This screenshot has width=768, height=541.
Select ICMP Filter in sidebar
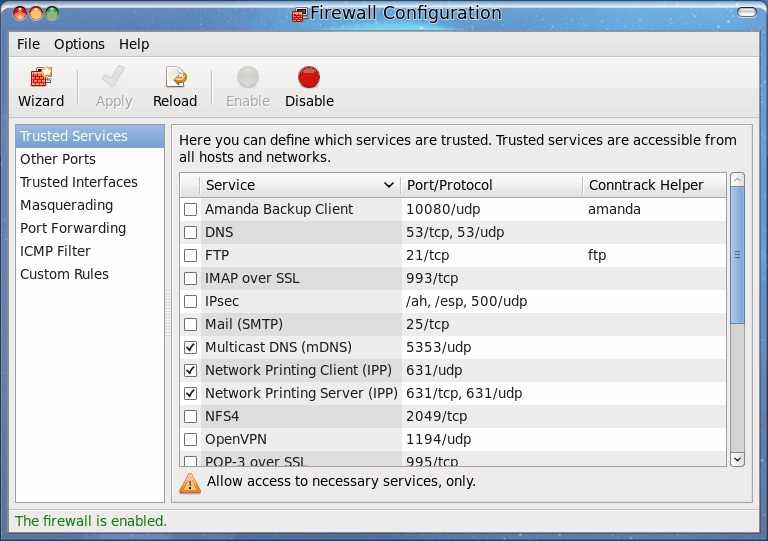pyautogui.click(x=90, y=251)
